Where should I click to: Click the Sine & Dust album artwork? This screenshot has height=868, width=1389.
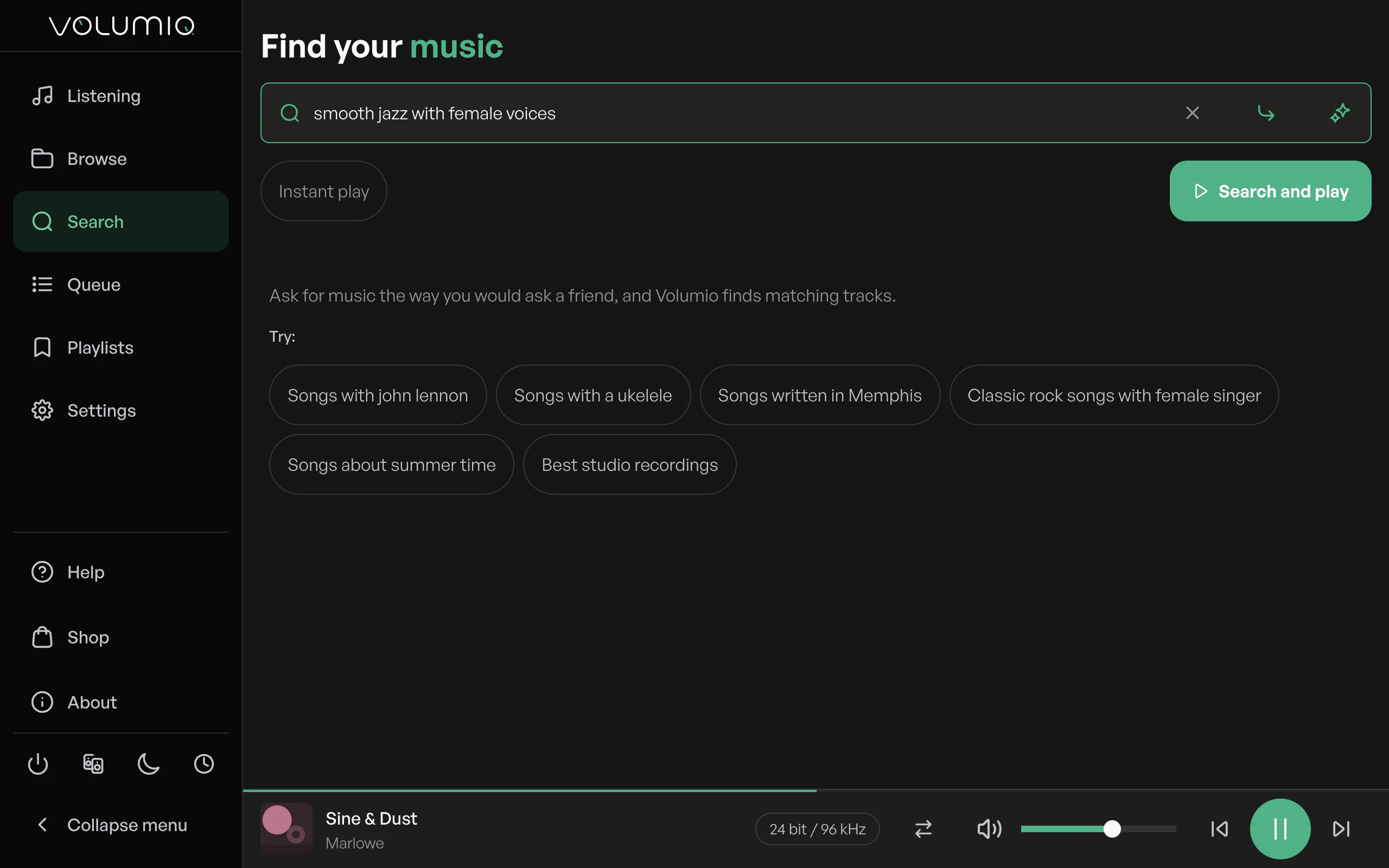click(x=286, y=829)
